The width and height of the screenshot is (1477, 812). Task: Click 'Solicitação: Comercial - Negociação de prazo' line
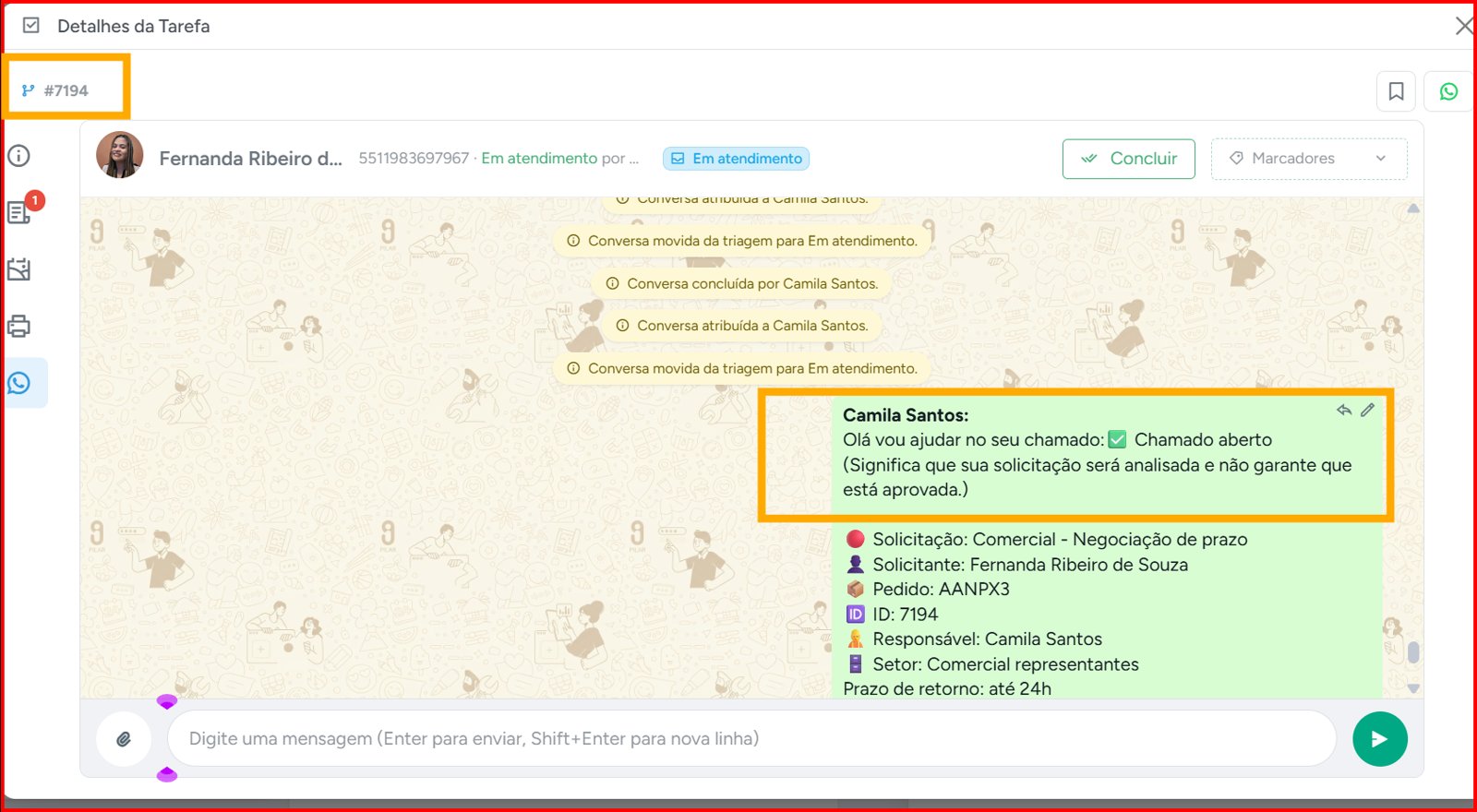click(1047, 539)
